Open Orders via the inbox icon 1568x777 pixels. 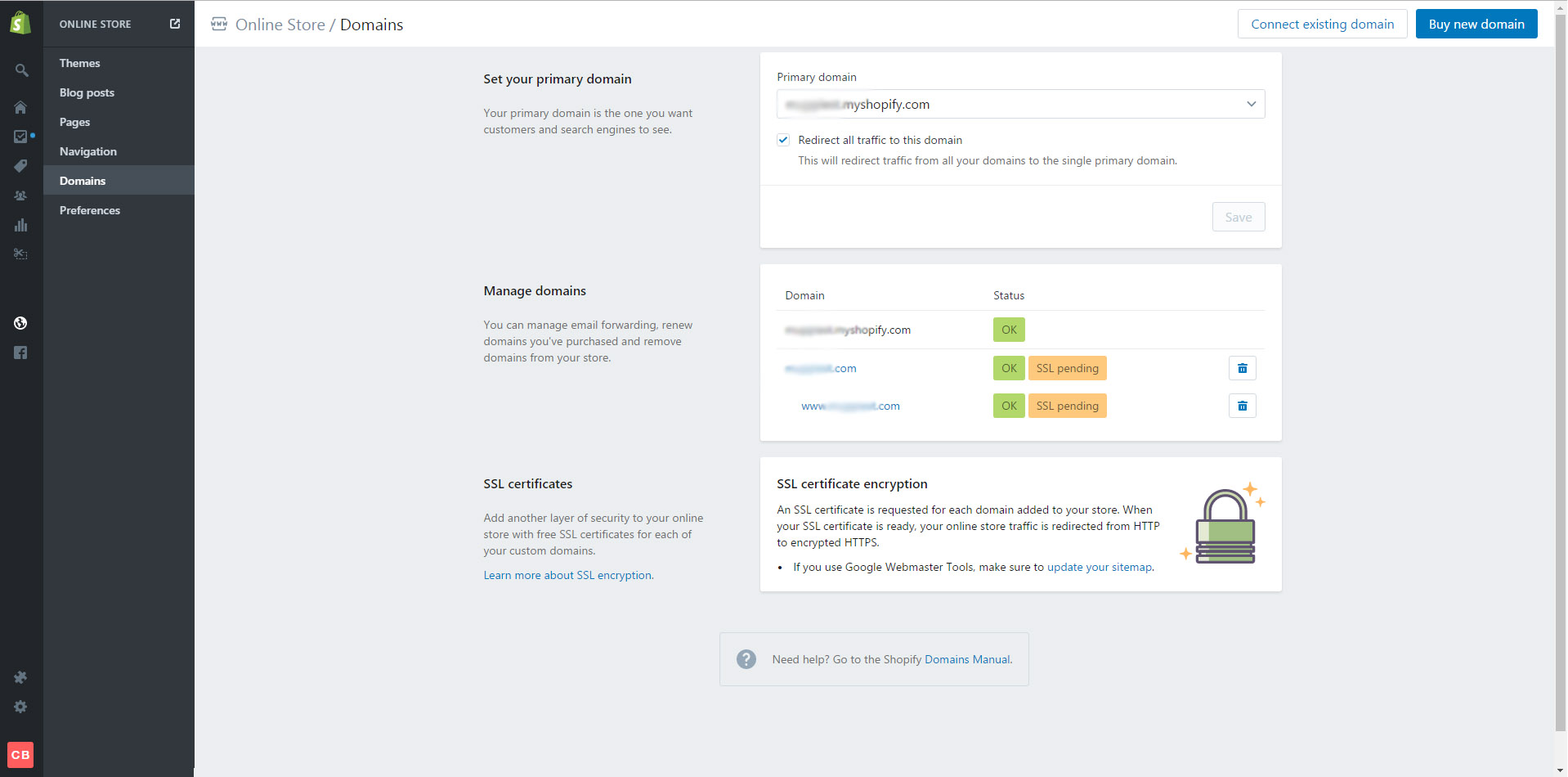coord(20,137)
